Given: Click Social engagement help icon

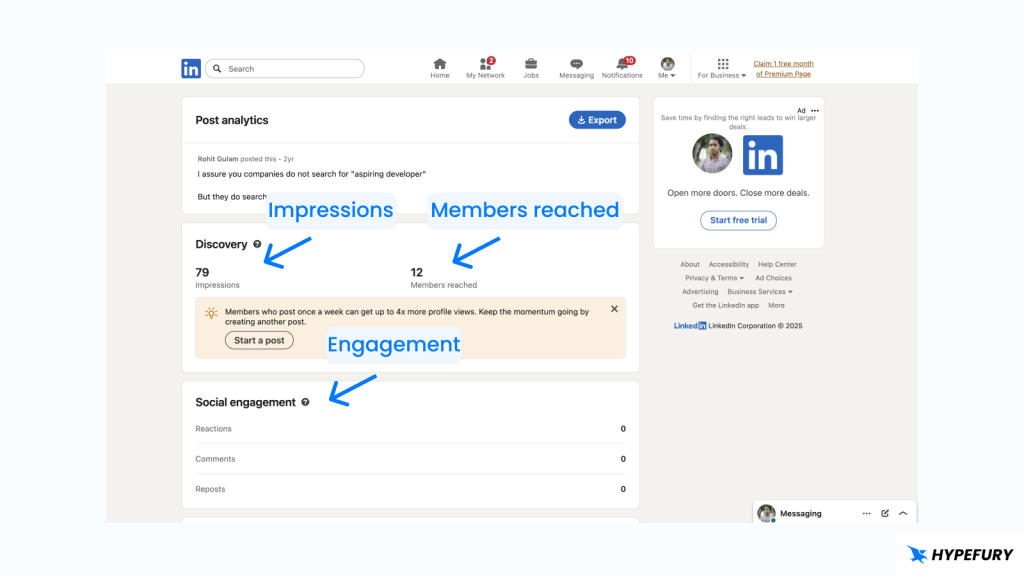Looking at the screenshot, I should tap(305, 402).
